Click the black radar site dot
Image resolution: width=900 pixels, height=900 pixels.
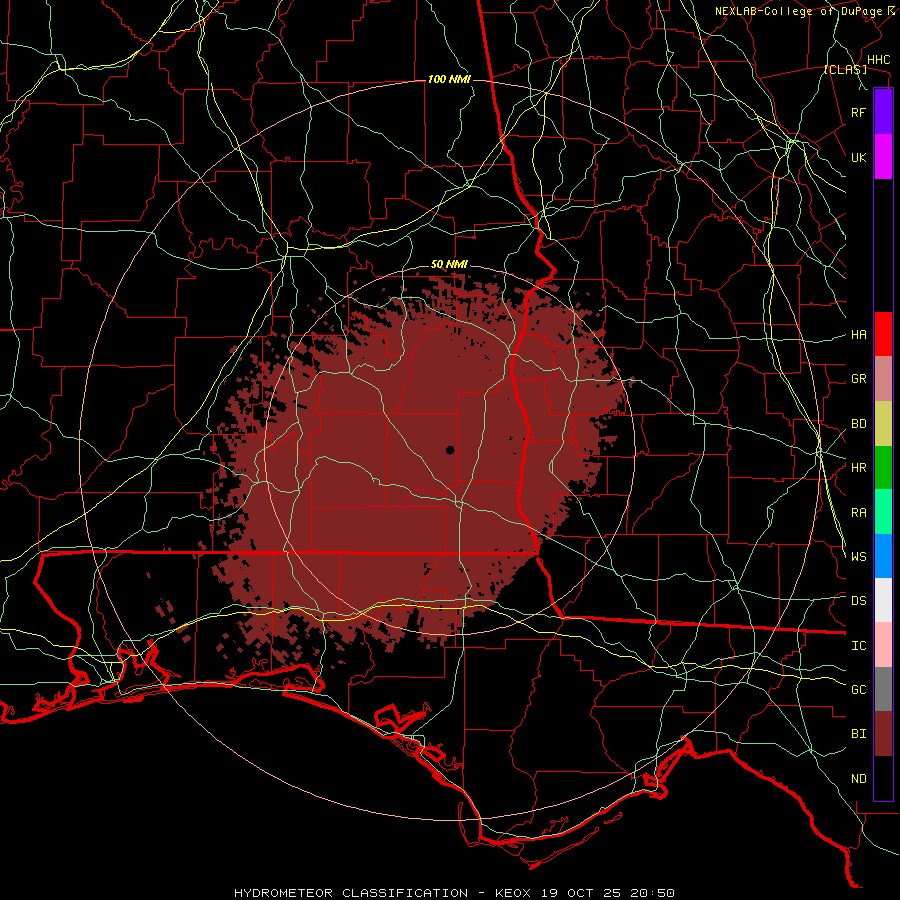[x=450, y=450]
